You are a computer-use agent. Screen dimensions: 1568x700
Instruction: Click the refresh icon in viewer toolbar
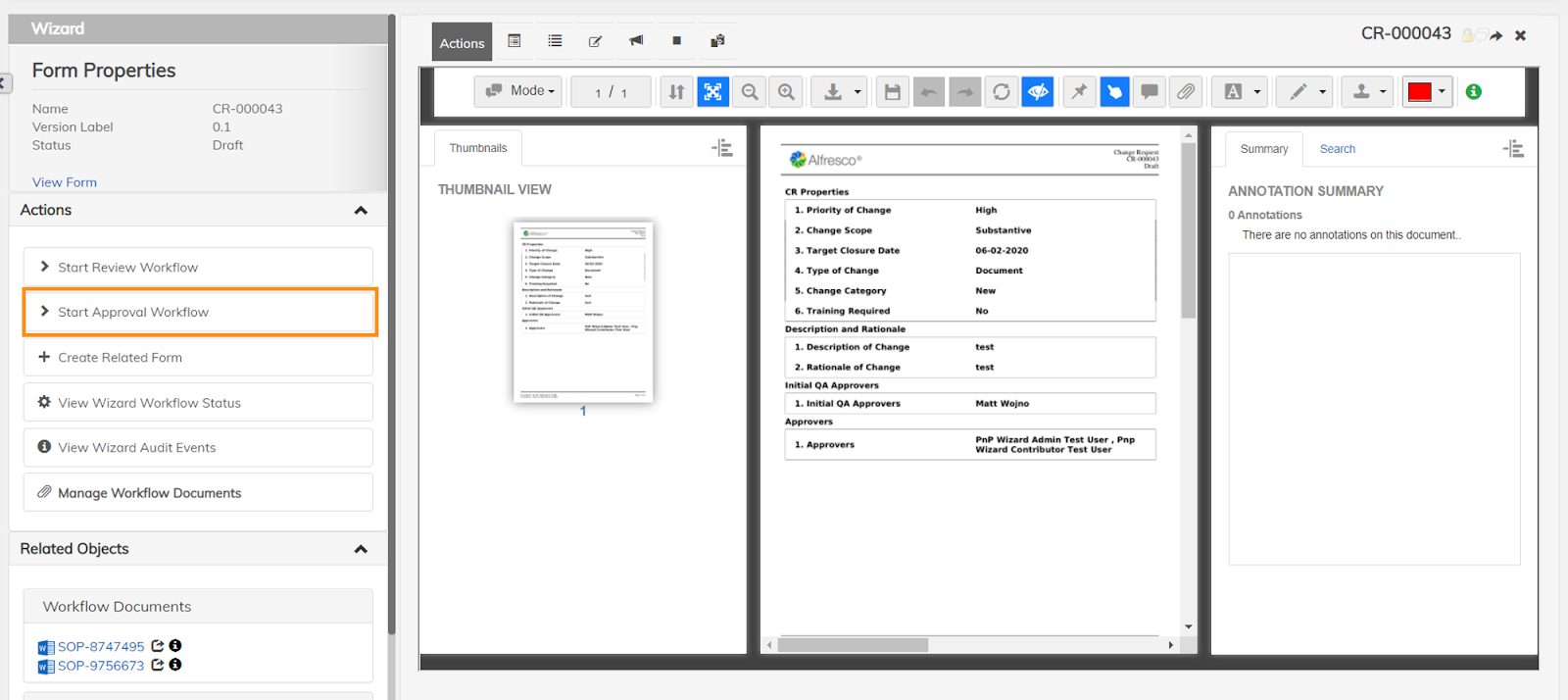(1001, 92)
